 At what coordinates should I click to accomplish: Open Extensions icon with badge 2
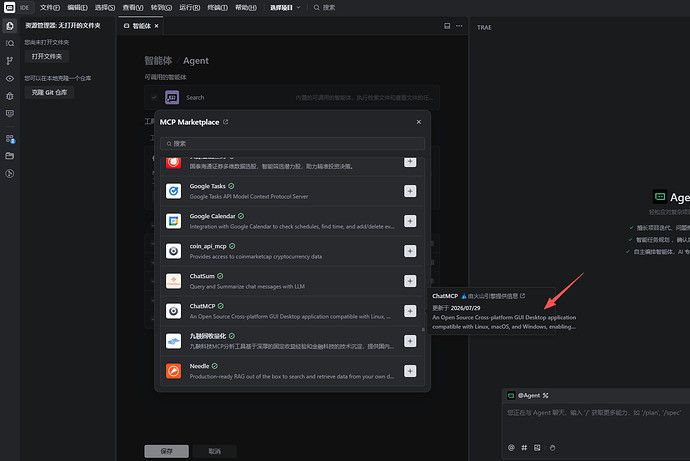[x=10, y=139]
